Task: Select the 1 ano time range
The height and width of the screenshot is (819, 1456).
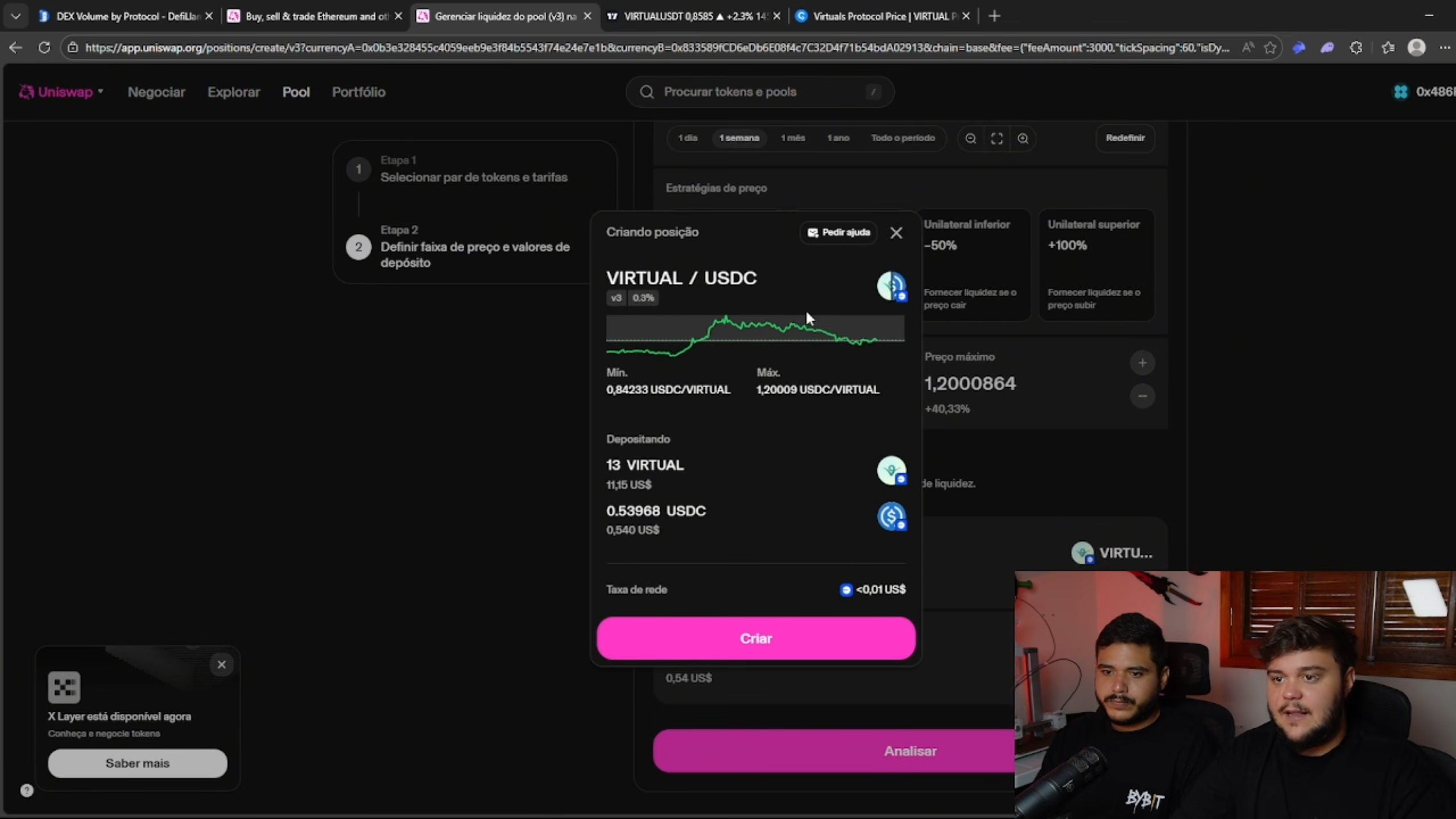Action: coord(838,138)
